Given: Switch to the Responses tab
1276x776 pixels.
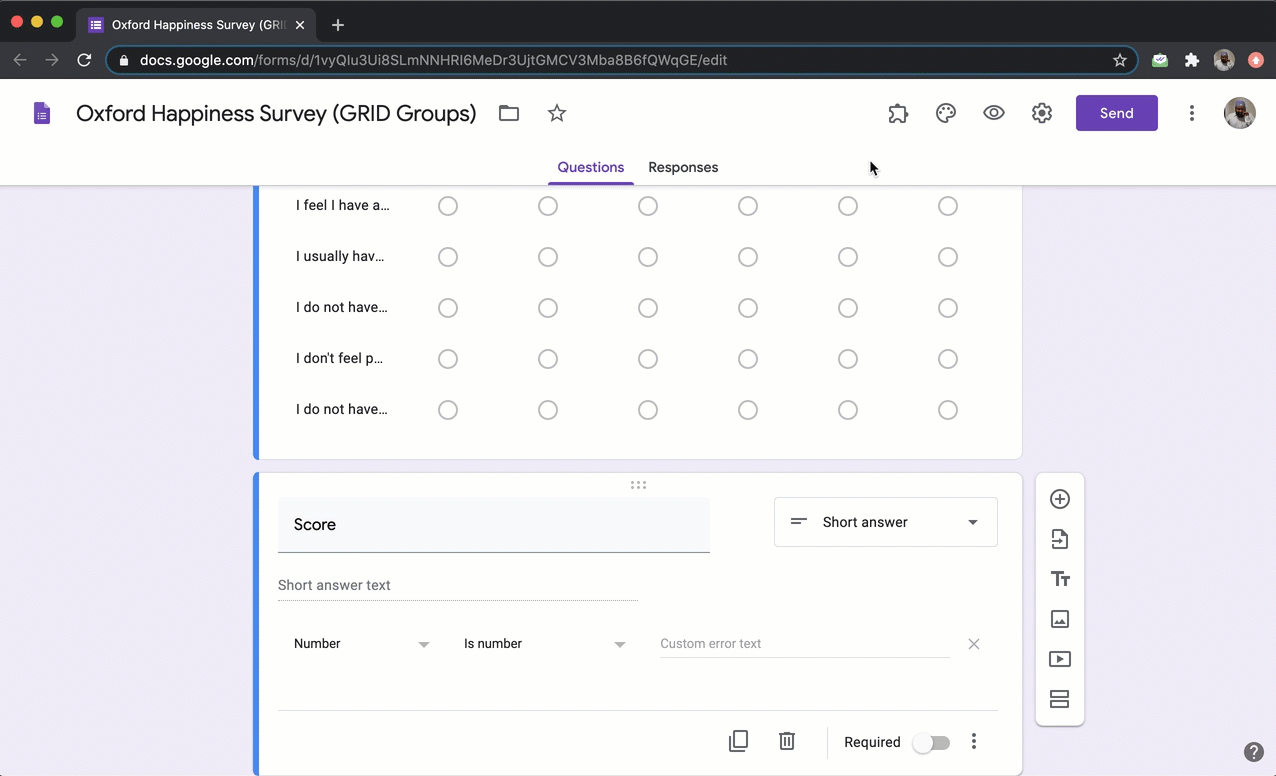Looking at the screenshot, I should click(x=683, y=167).
